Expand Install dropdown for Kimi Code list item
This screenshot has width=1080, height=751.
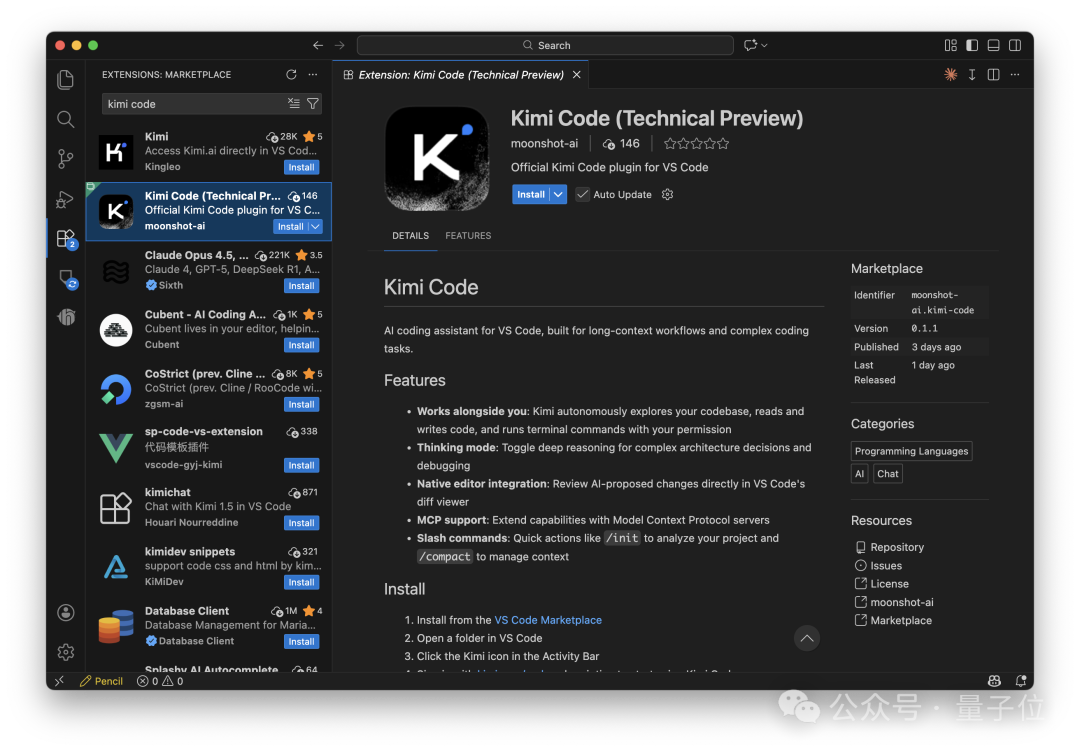pyautogui.click(x=315, y=227)
